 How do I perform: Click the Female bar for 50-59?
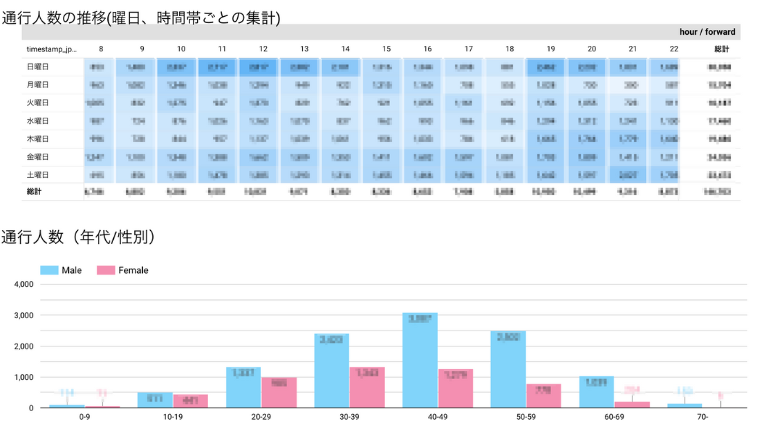point(544,396)
